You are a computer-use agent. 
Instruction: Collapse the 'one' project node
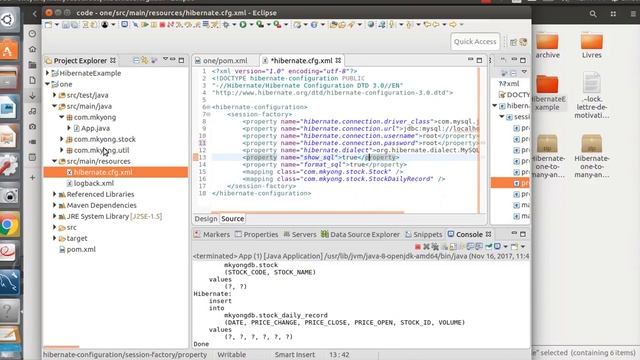coord(47,84)
